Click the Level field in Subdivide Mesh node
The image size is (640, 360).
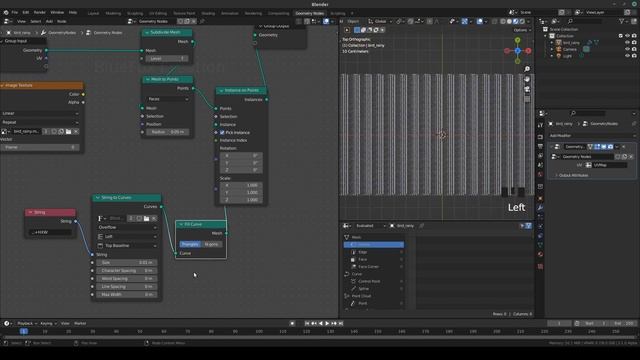tap(167, 58)
